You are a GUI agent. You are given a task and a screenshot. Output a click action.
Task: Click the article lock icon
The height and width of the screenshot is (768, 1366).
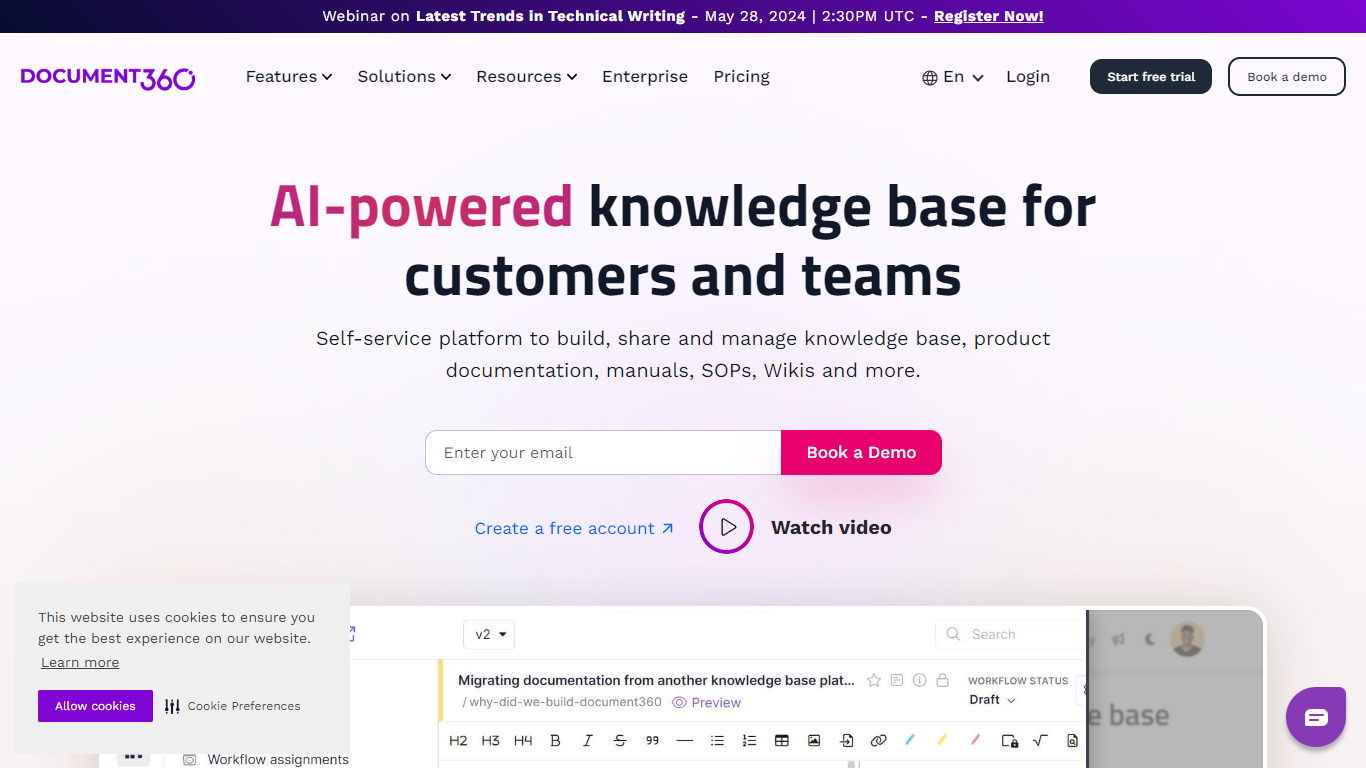pyautogui.click(x=942, y=680)
